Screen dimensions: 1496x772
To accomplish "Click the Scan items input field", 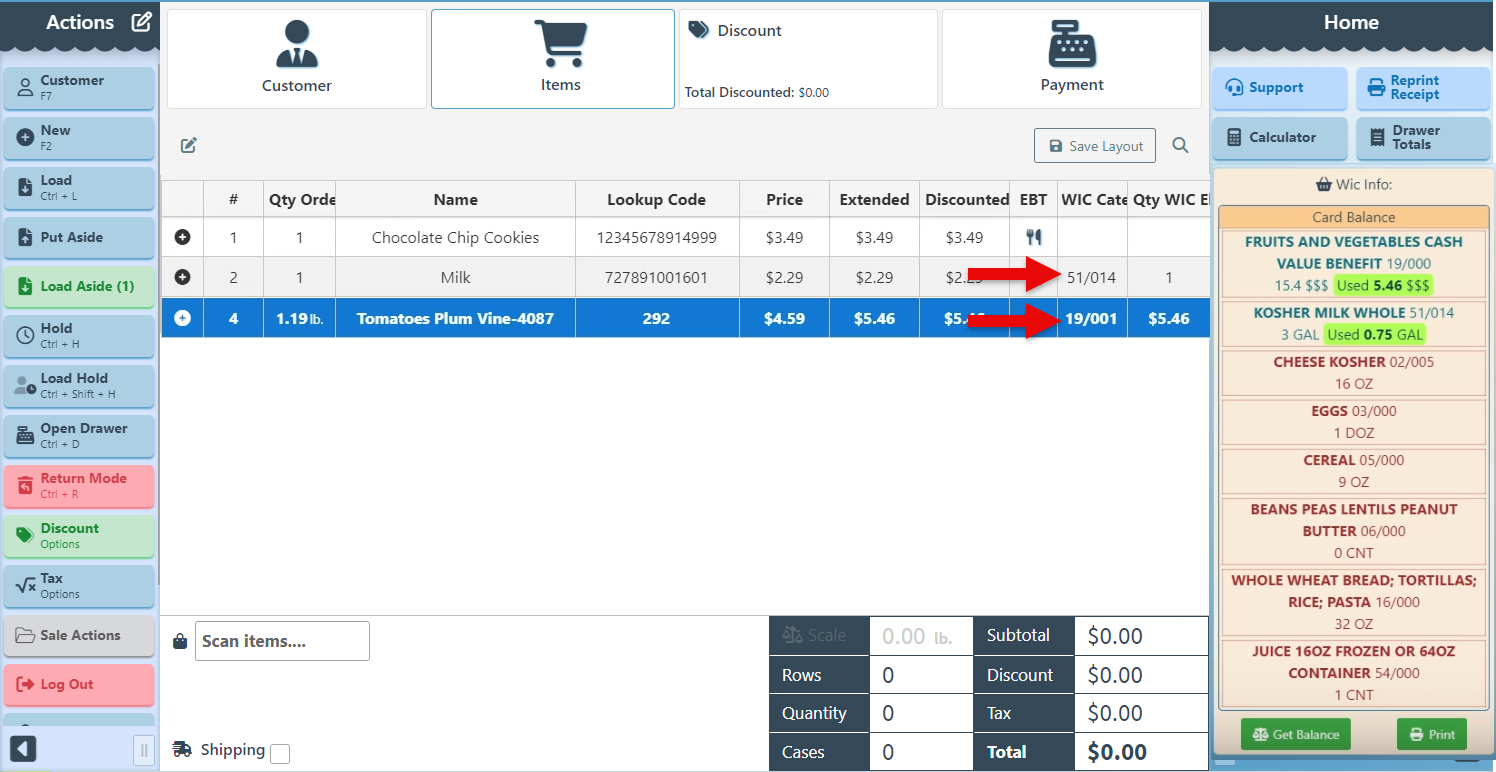I will [282, 641].
